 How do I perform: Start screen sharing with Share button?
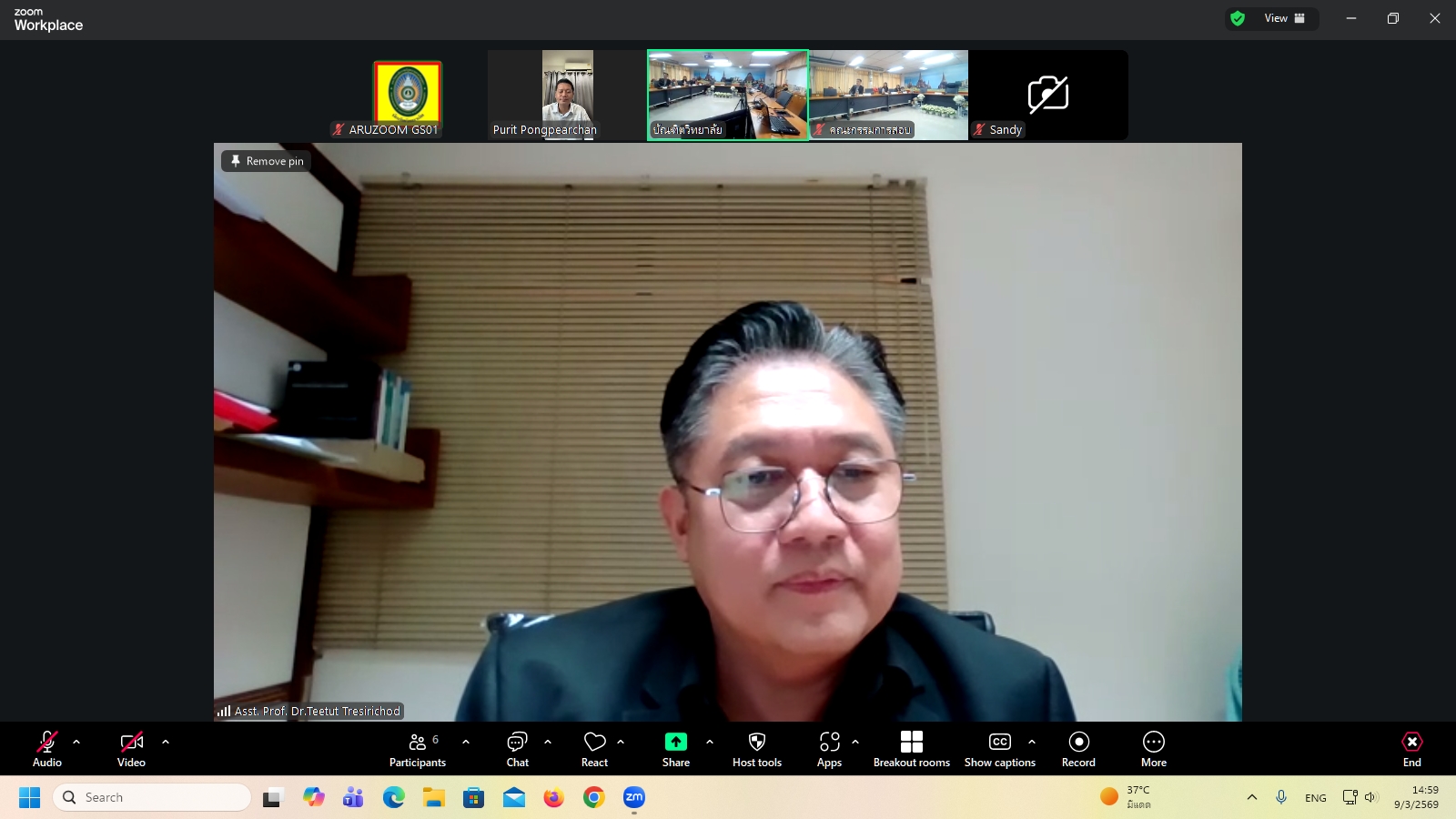675,749
